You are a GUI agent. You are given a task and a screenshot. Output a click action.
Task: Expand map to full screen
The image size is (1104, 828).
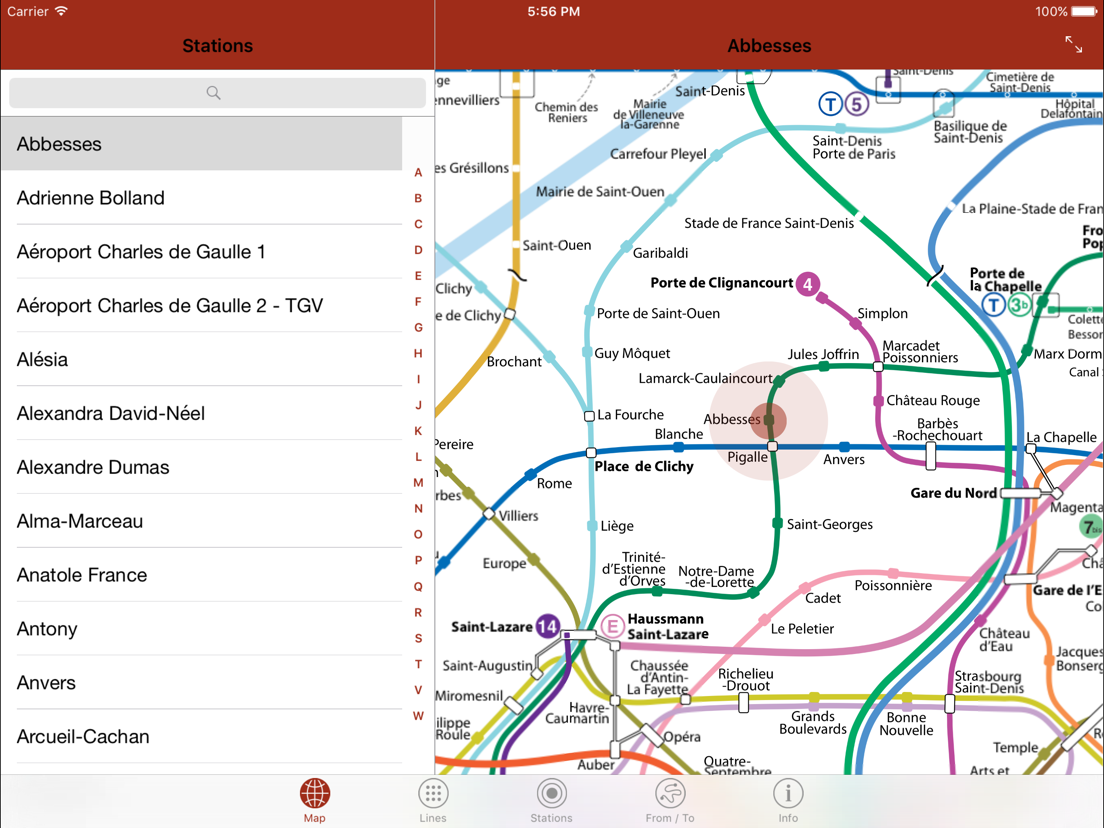point(1074,44)
